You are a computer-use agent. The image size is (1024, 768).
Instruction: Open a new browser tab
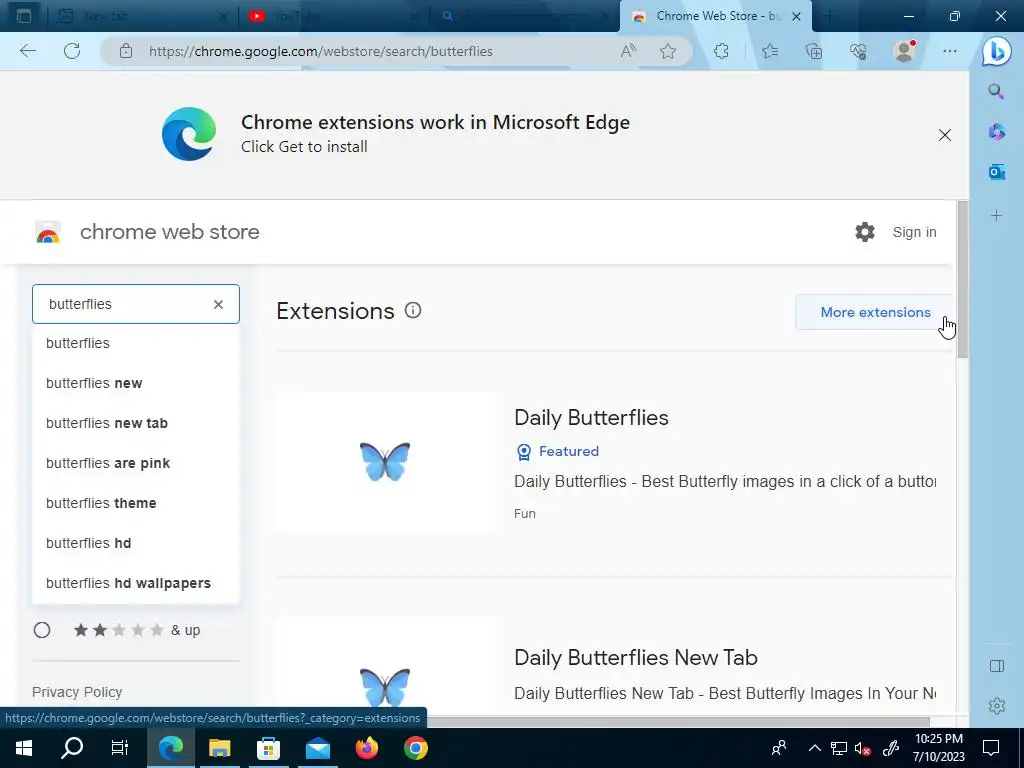click(829, 16)
